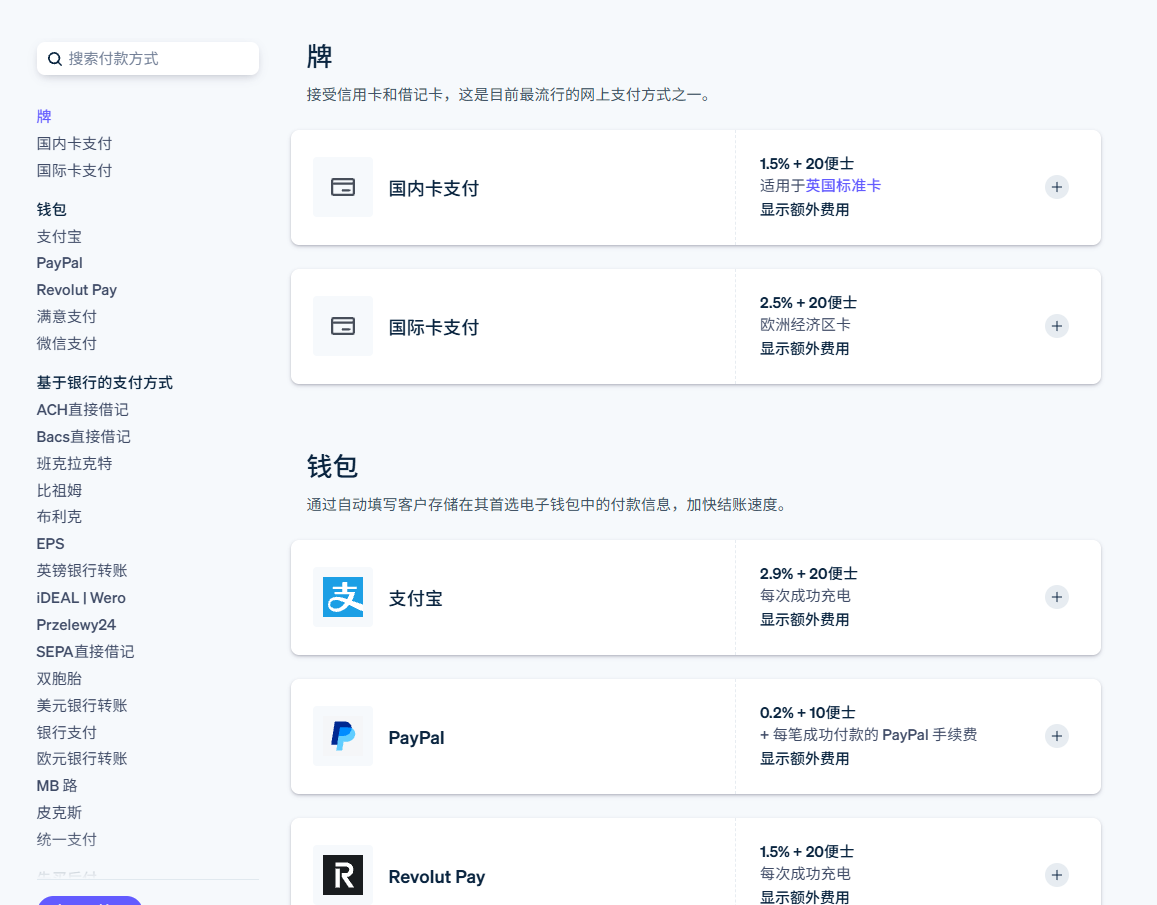Open the 英国标准卡 link
Image resolution: width=1157 pixels, height=905 pixels.
pos(843,186)
